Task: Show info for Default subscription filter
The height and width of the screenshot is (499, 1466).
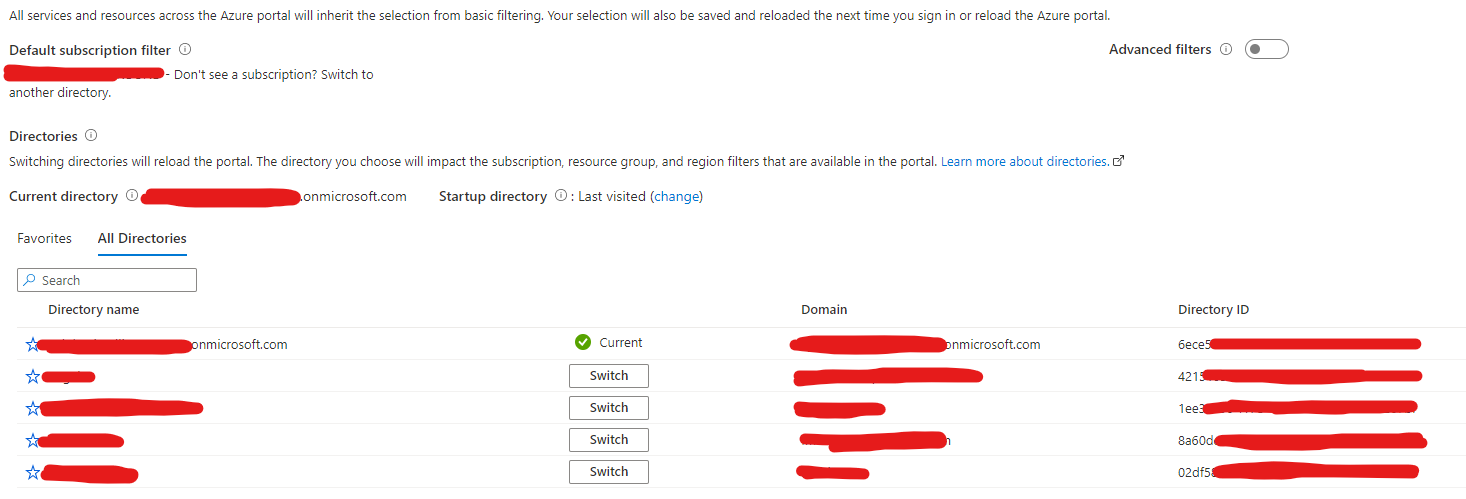Action: coord(185,49)
